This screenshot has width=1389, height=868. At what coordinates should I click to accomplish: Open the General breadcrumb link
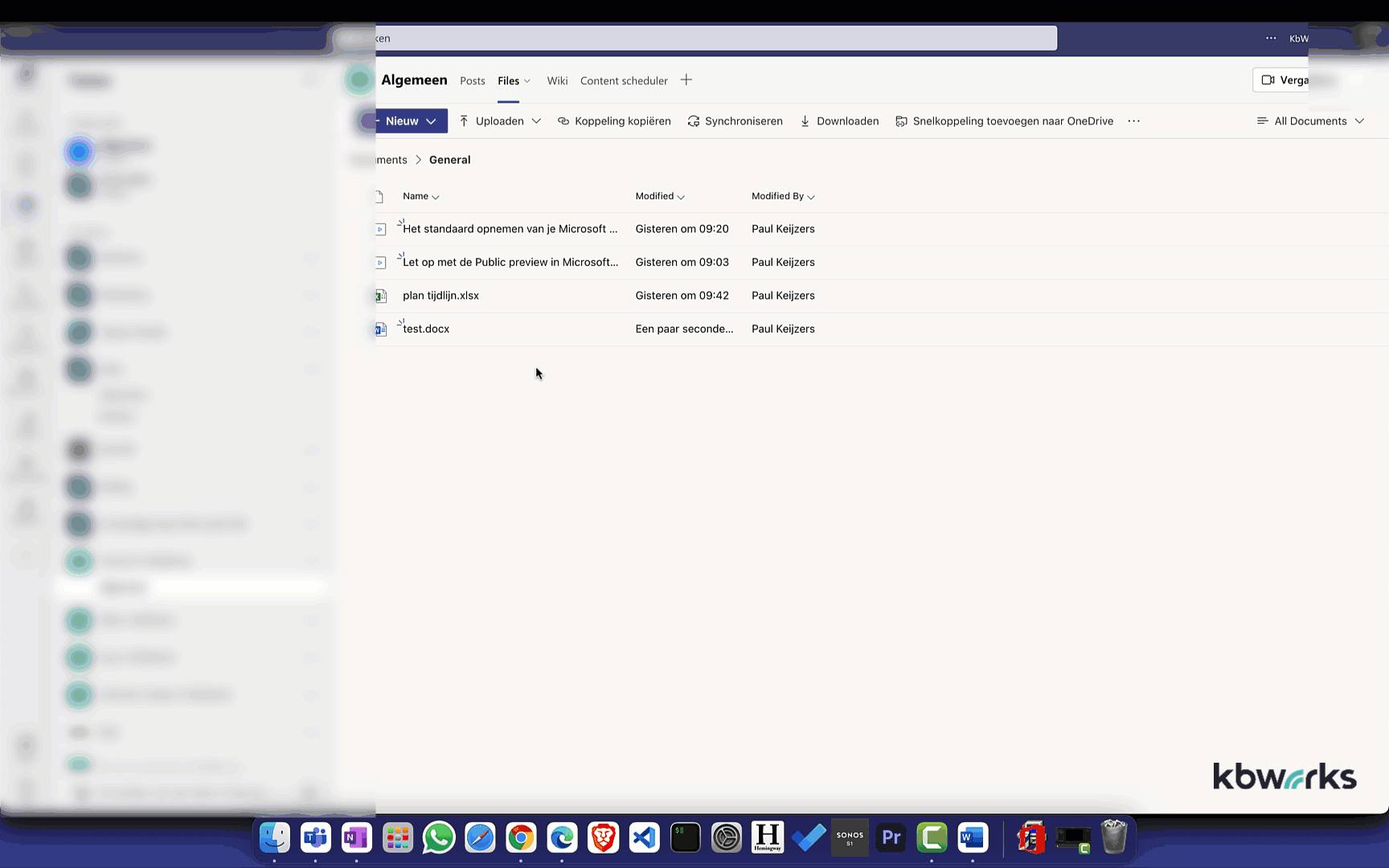coord(449,159)
